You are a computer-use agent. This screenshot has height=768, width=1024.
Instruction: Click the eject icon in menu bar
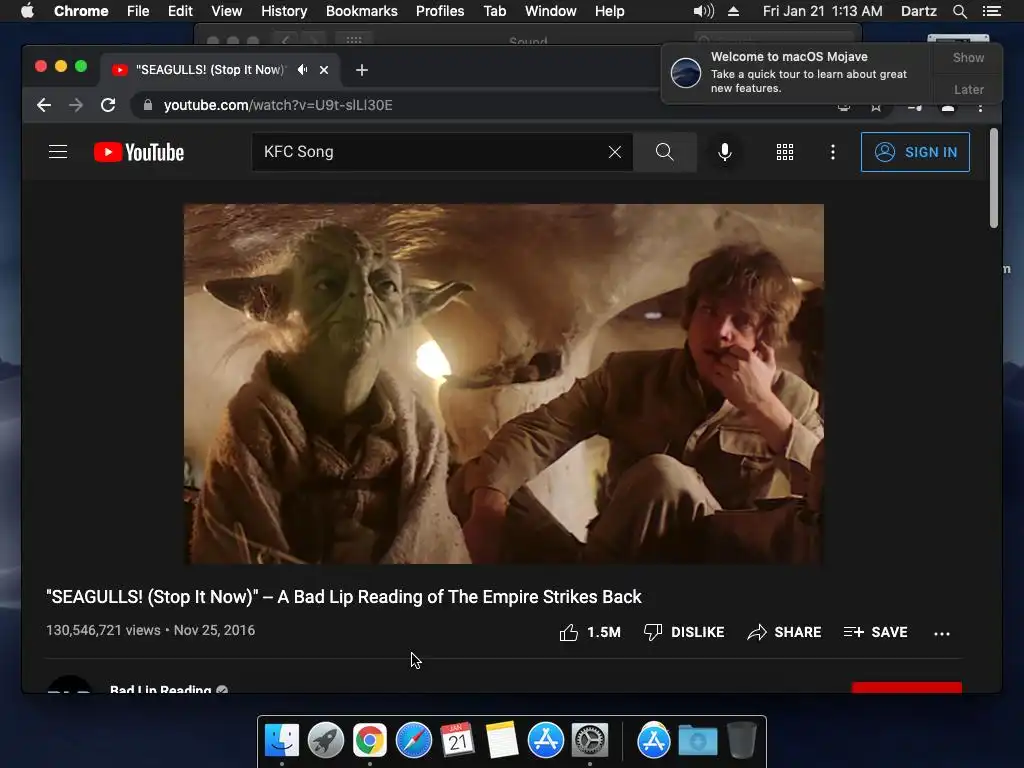733,11
